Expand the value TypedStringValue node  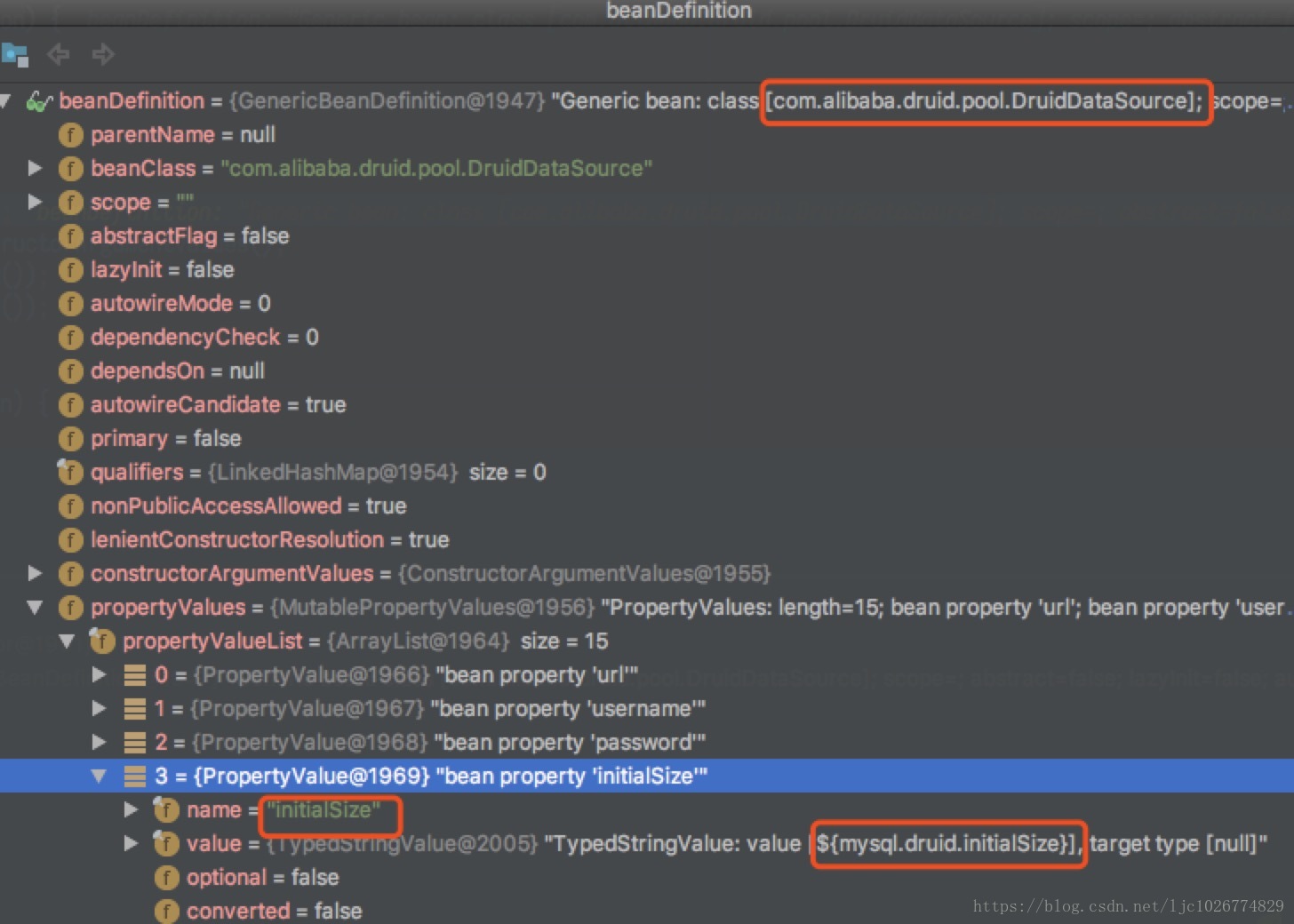coord(131,843)
